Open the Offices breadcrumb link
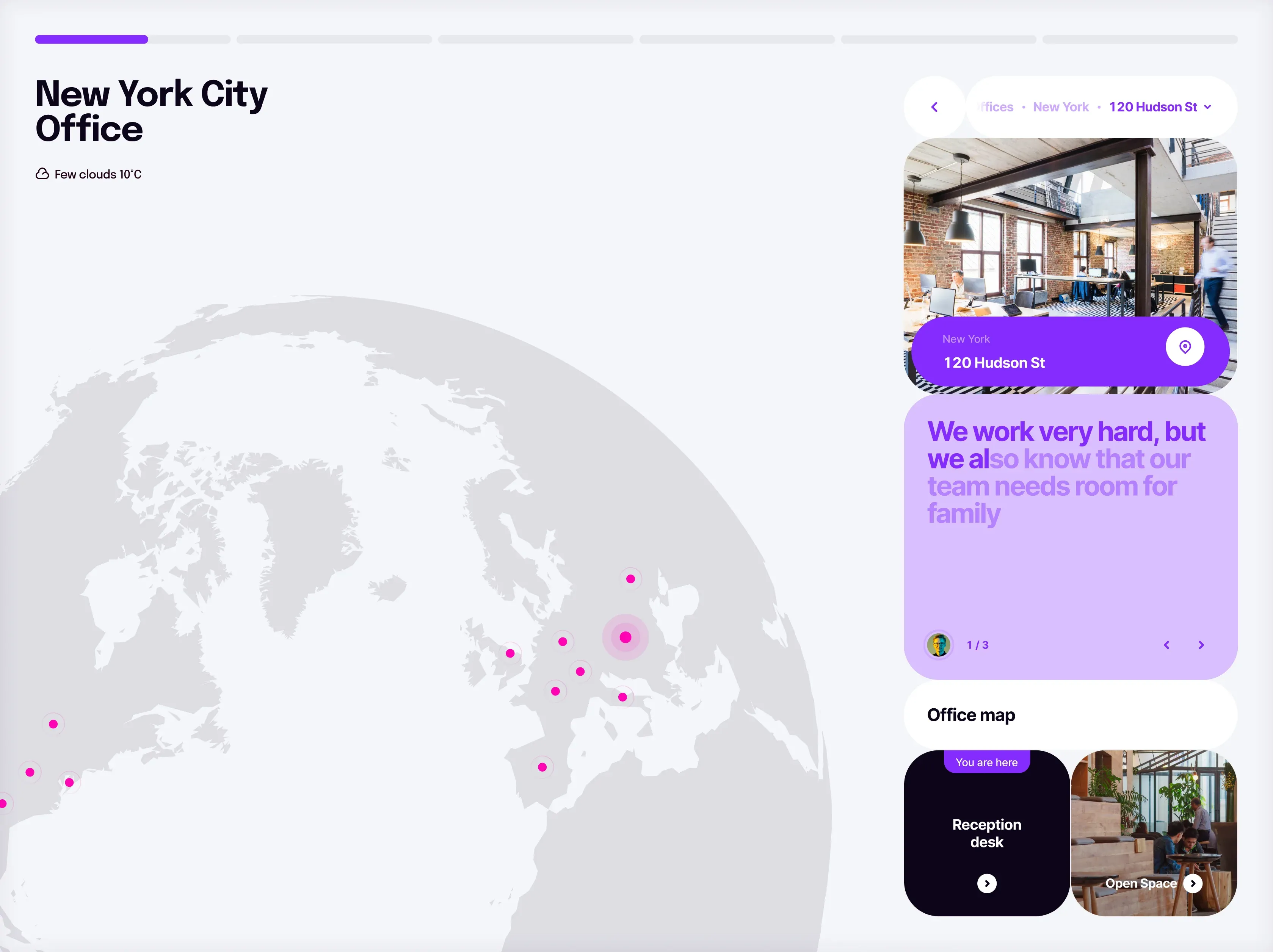1273x952 pixels. (996, 107)
